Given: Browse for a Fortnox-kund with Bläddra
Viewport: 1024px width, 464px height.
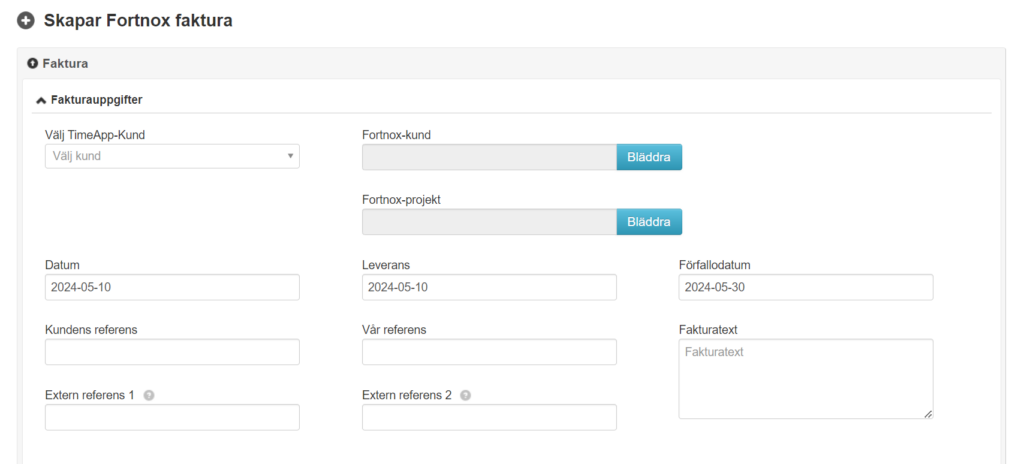Looking at the screenshot, I should [x=649, y=157].
